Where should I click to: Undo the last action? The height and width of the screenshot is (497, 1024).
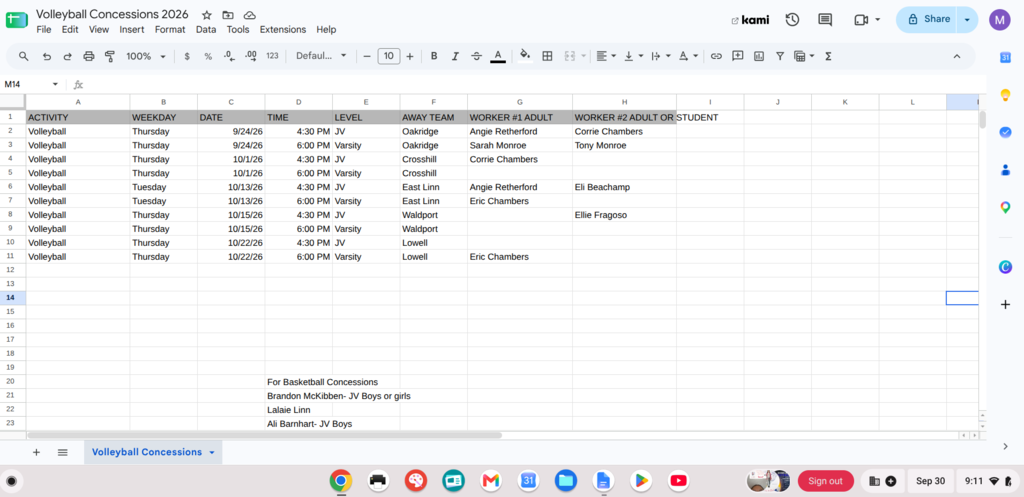tap(46, 56)
